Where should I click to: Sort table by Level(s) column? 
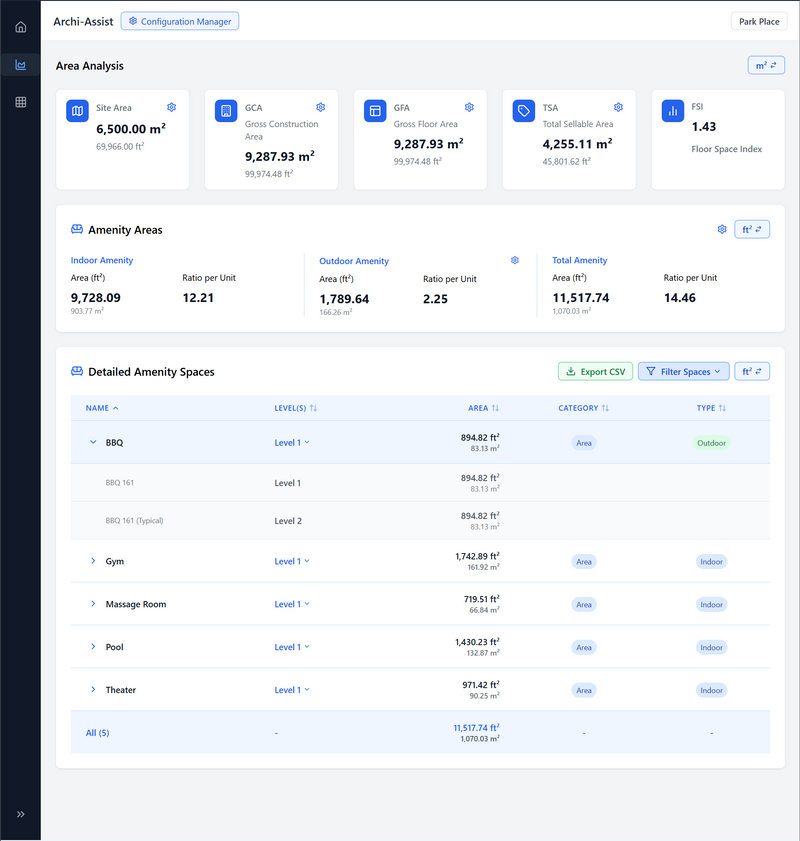tap(295, 408)
